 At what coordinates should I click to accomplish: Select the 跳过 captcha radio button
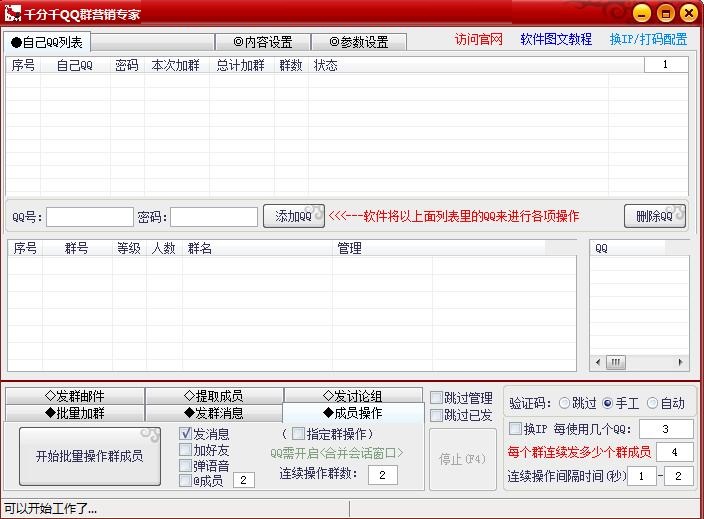(x=564, y=403)
